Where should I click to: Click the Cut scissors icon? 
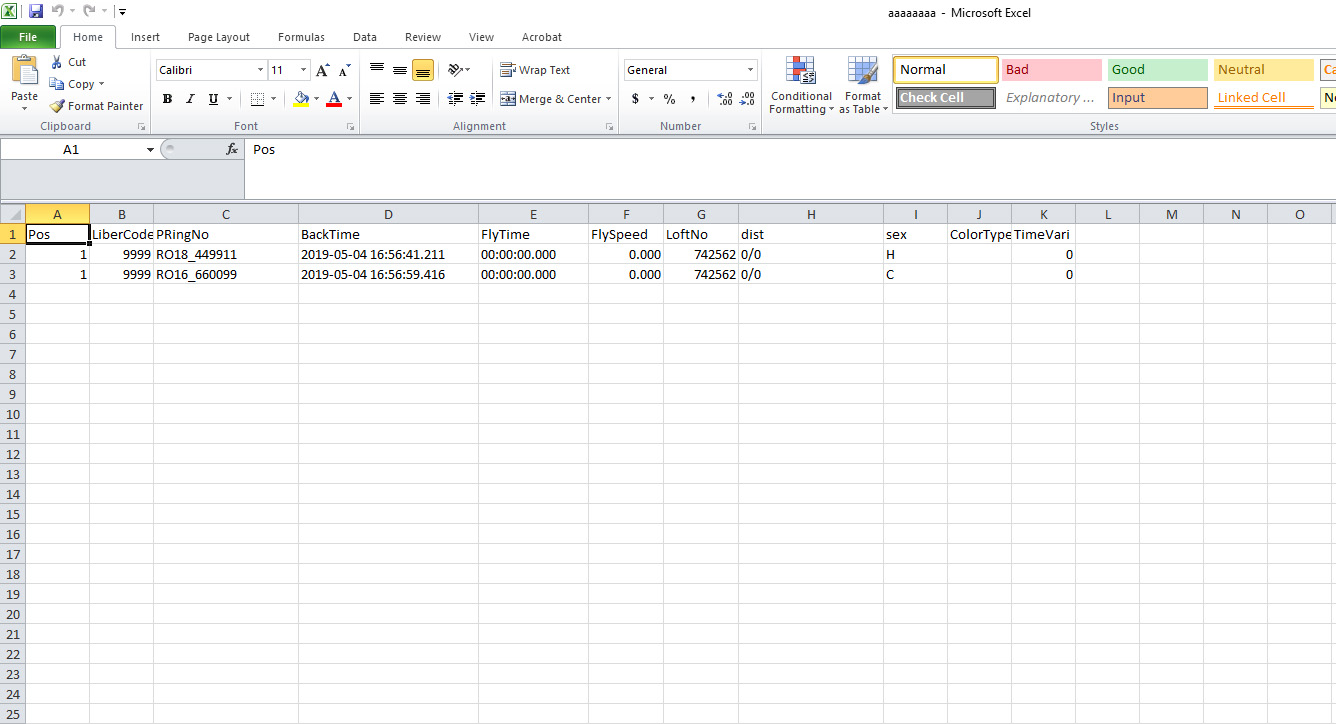(x=57, y=62)
